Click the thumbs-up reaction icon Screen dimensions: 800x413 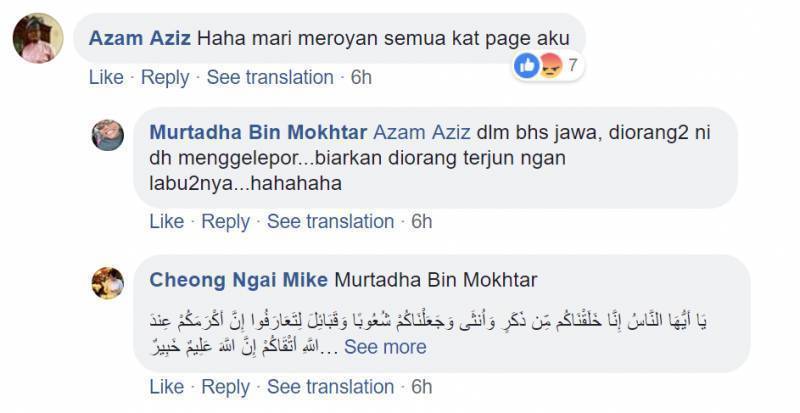coord(527,65)
